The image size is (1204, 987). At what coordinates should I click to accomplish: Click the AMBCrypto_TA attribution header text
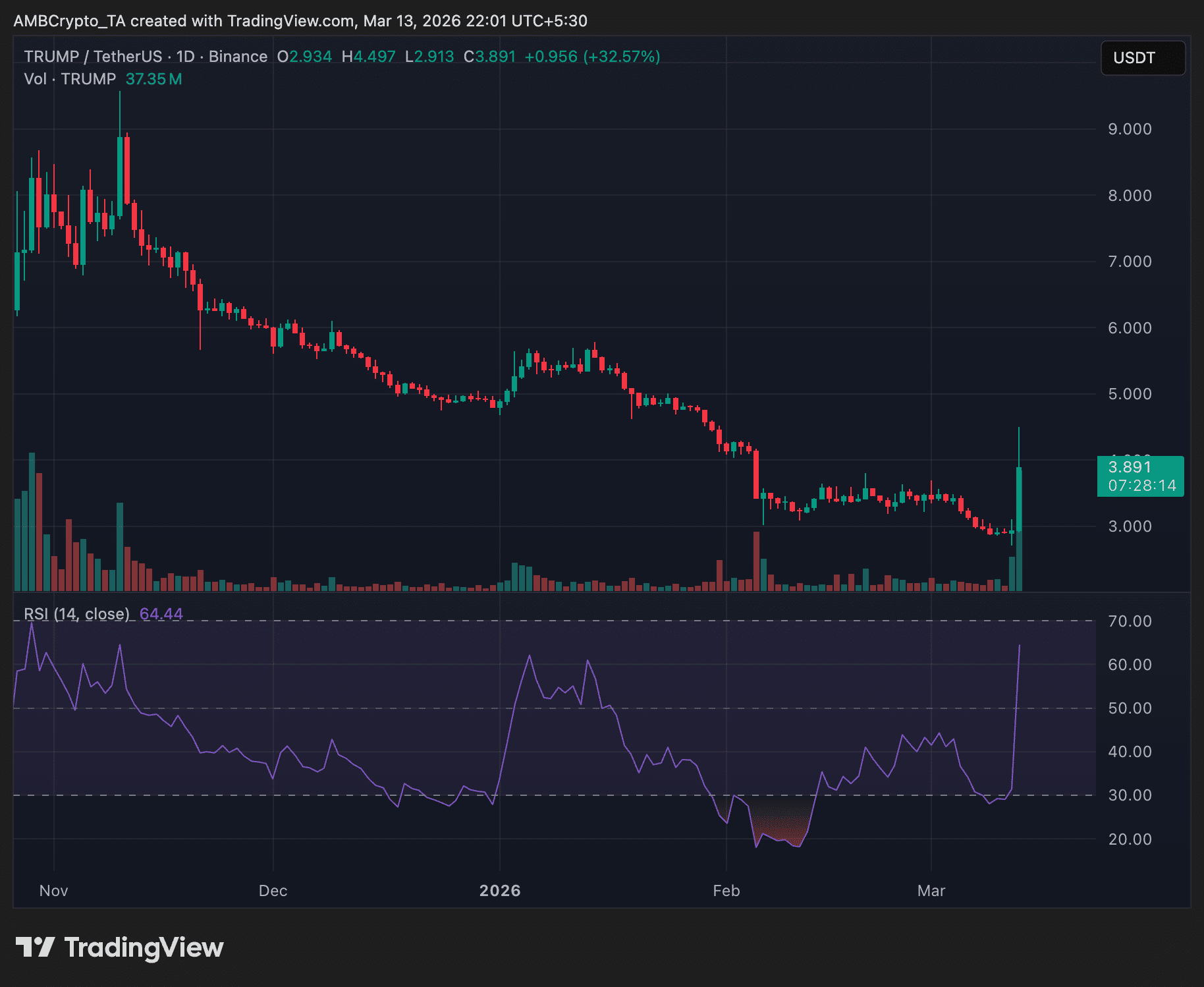pos(300,21)
